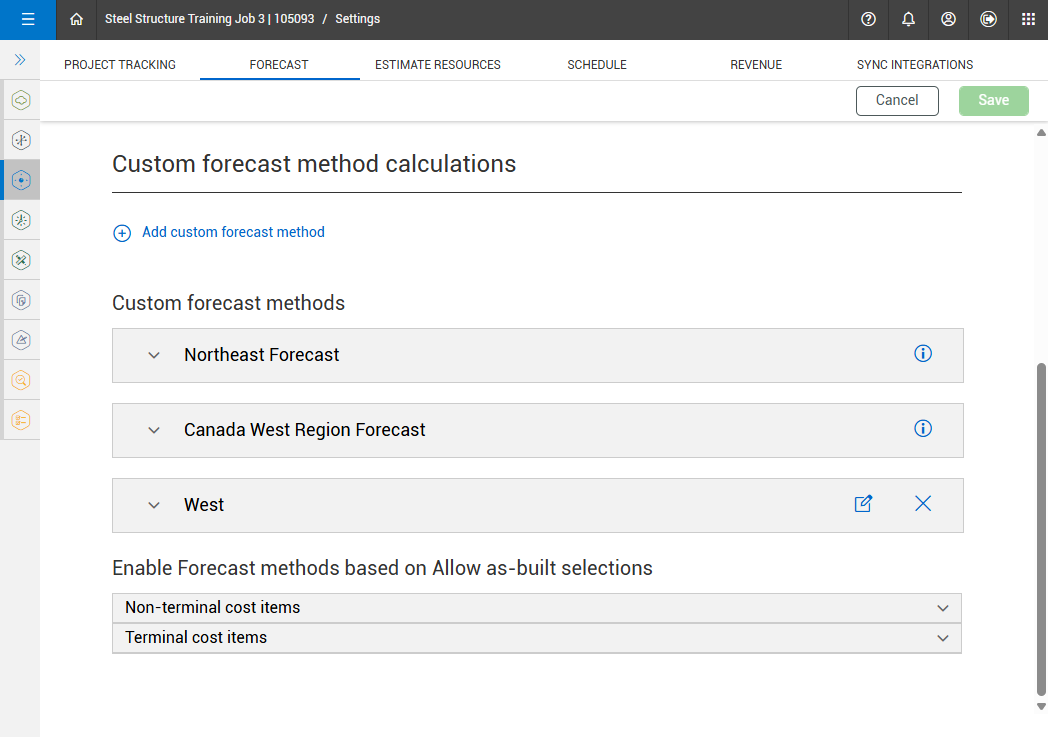Open the Estimate Resources tab
1048x737 pixels.
(x=438, y=65)
